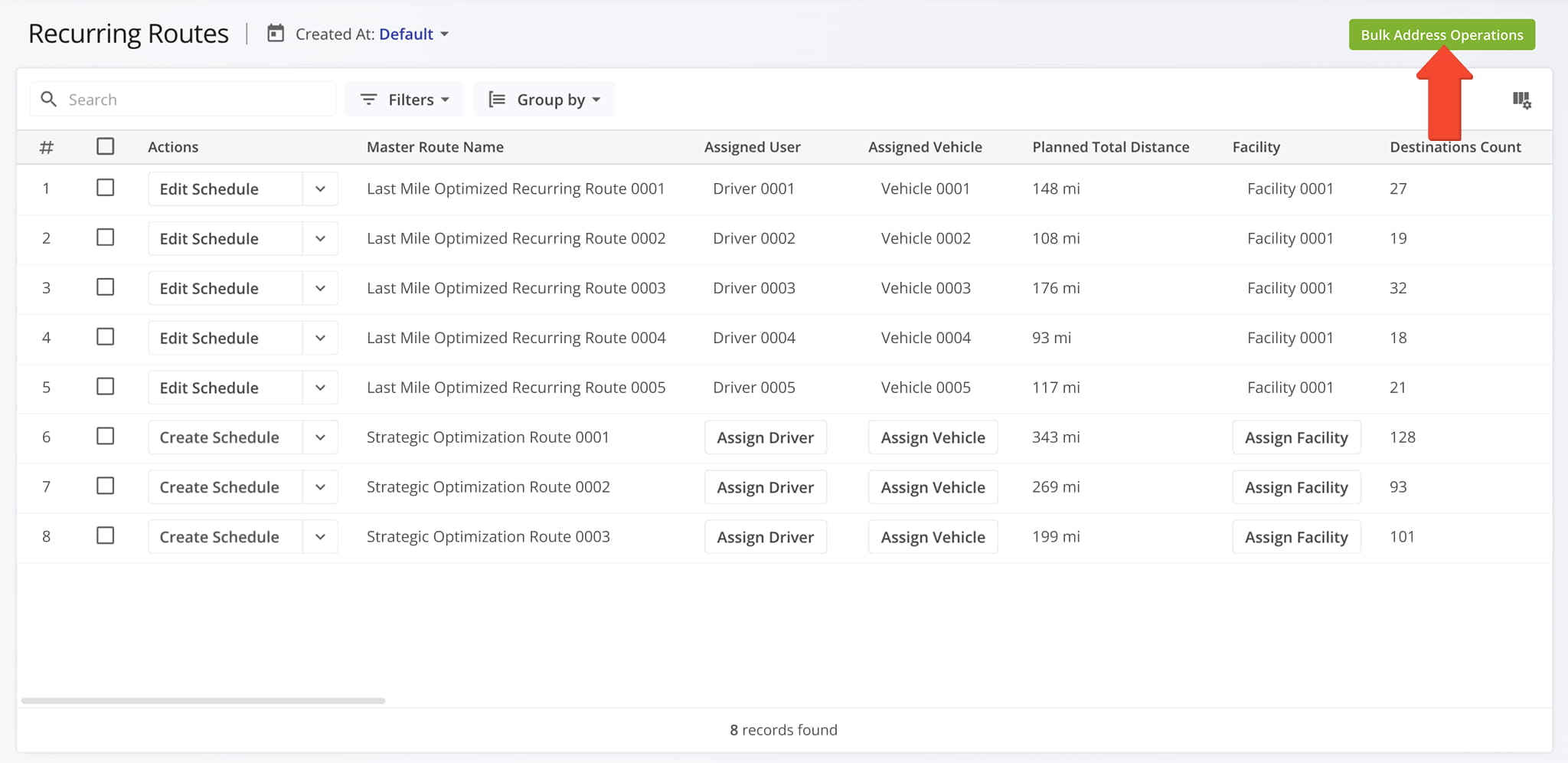Click 'Last Mile Optimized Recurring Route 0001' name

516,188
